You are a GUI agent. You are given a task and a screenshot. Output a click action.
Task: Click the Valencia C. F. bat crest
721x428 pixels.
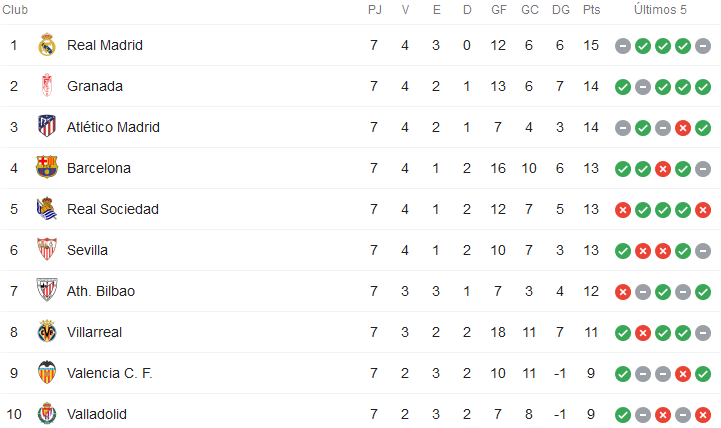pyautogui.click(x=46, y=372)
